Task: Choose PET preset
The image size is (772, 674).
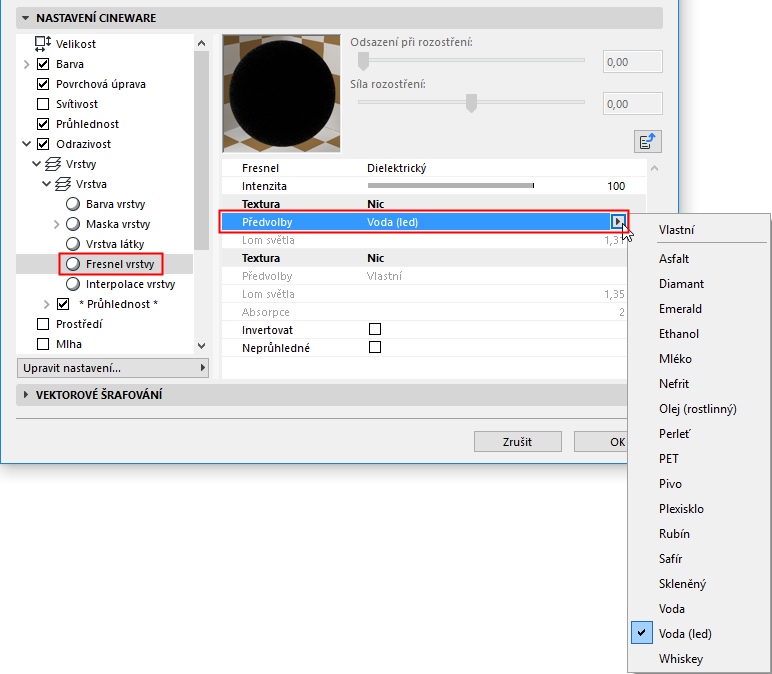Action: point(699,459)
